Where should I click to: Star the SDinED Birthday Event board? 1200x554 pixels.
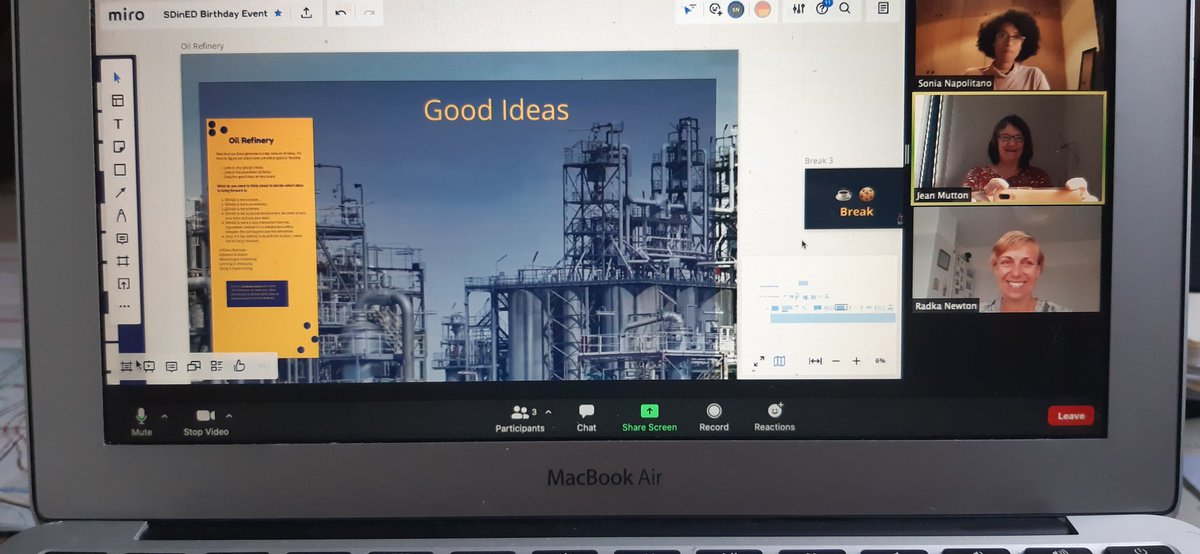277,14
